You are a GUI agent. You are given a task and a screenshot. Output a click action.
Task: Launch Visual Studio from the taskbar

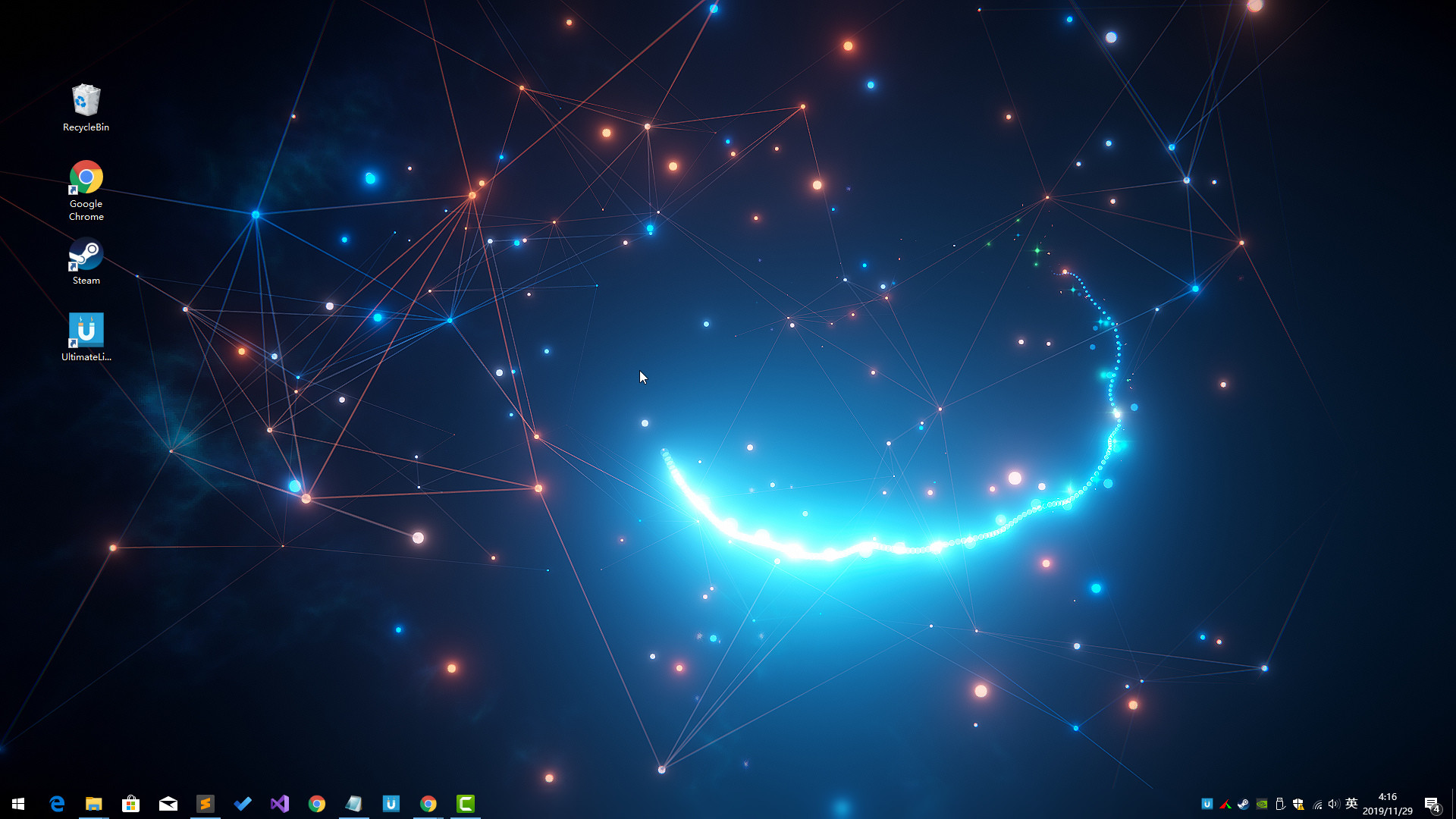click(x=280, y=803)
